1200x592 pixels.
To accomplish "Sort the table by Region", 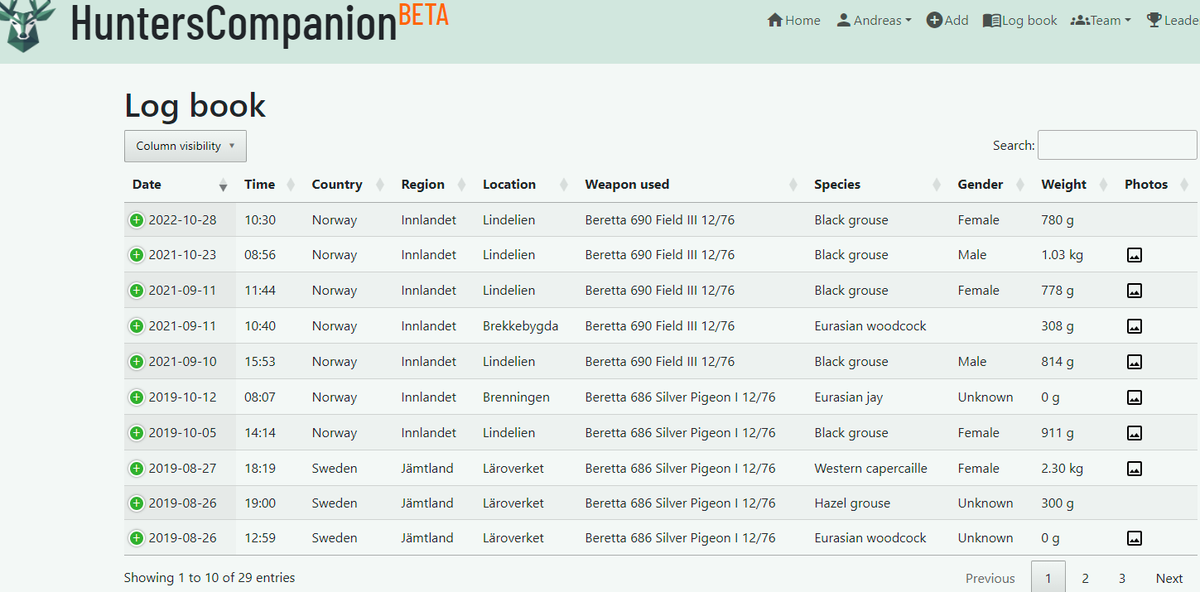I will (x=434, y=185).
